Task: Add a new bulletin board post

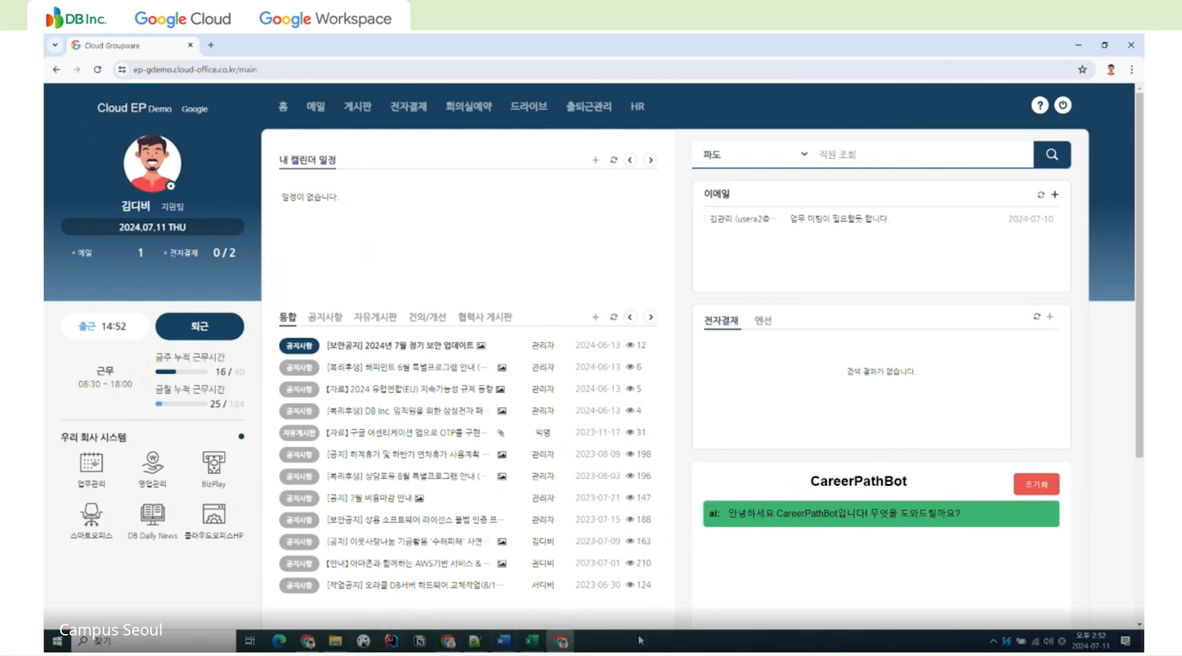Action: pos(596,317)
